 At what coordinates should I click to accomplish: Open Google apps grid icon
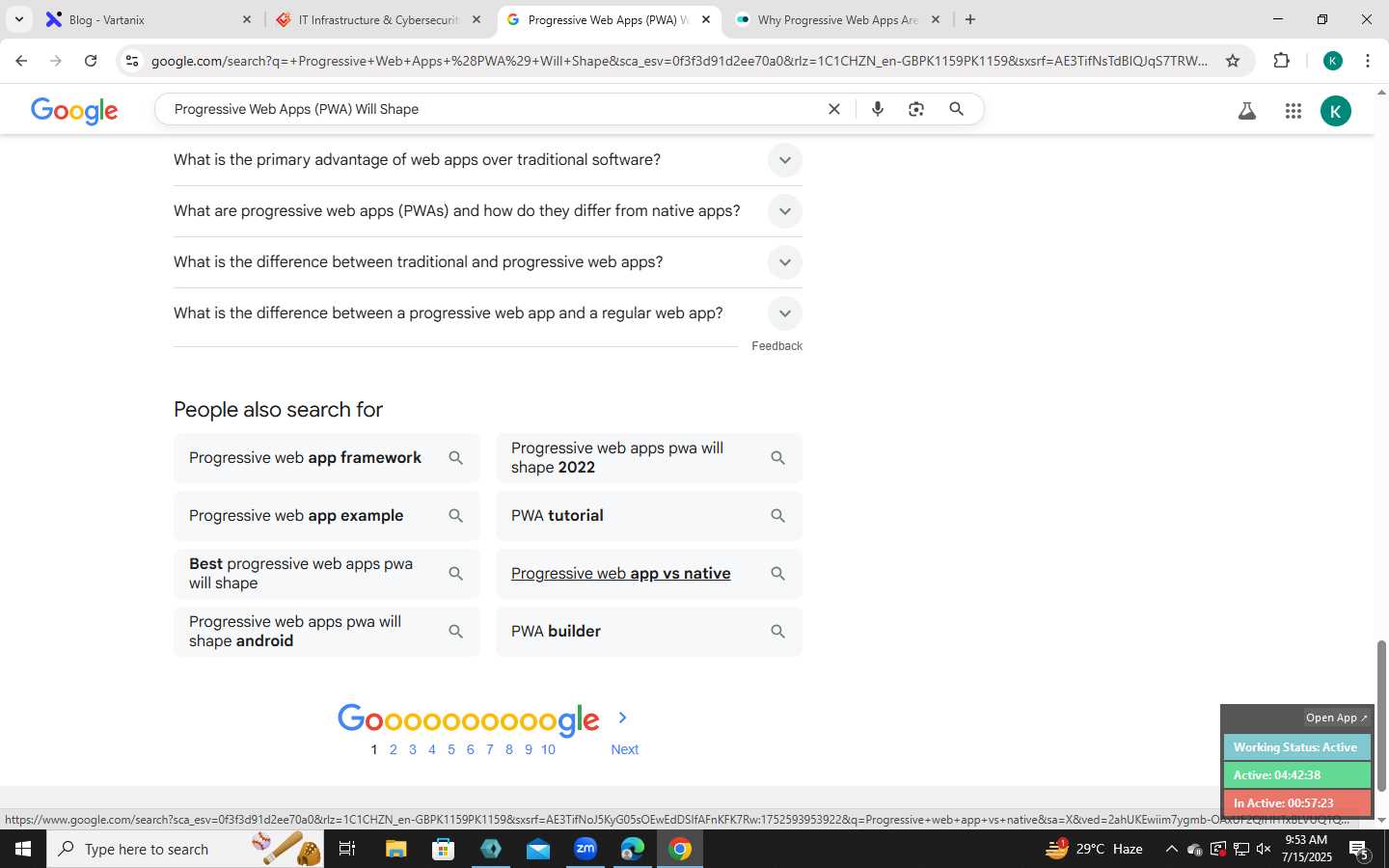coord(1294,111)
